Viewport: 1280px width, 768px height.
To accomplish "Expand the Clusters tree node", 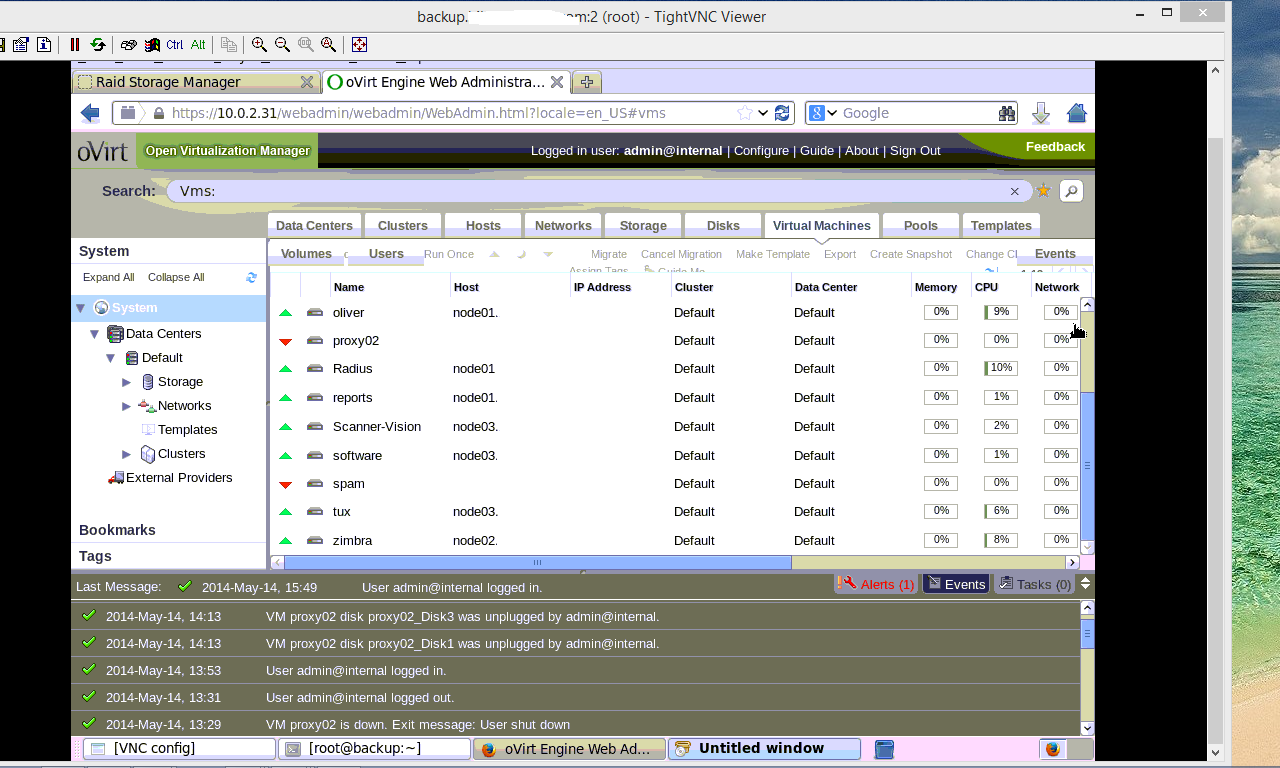I will [127, 454].
